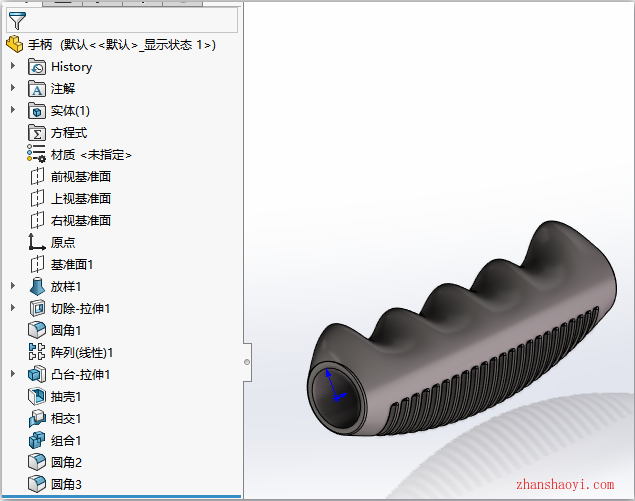Click the 基准面1 plane icon

pos(37,264)
